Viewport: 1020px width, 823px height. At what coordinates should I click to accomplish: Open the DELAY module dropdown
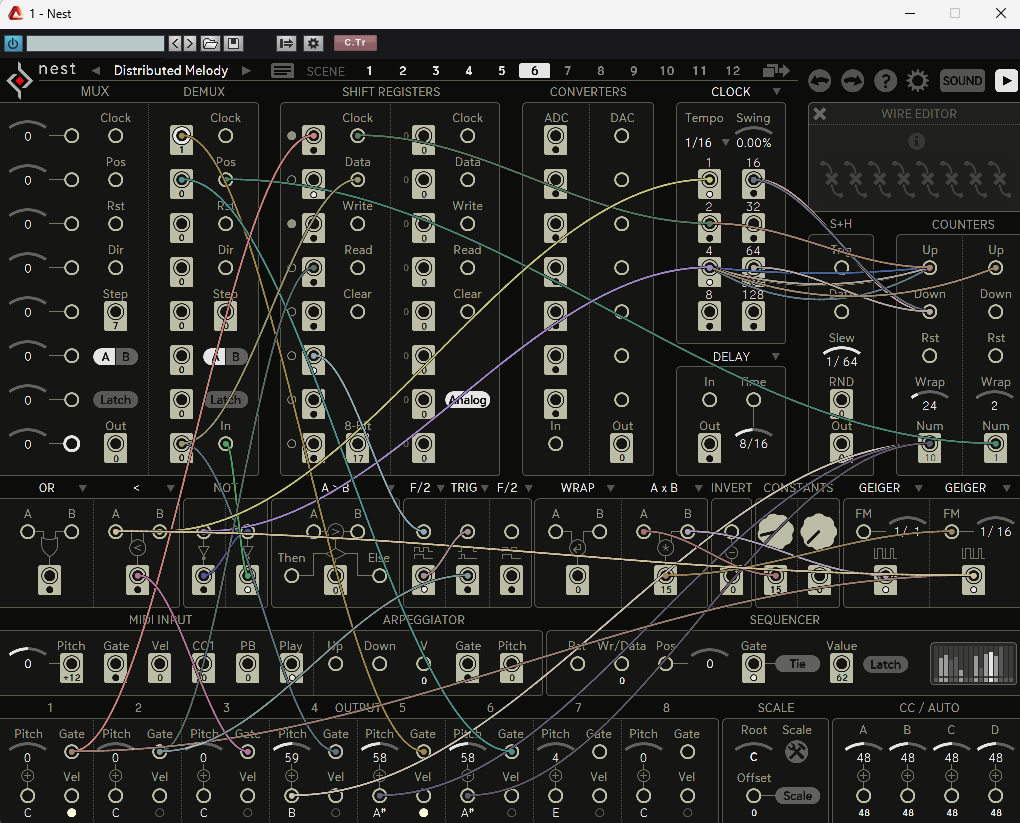775,357
